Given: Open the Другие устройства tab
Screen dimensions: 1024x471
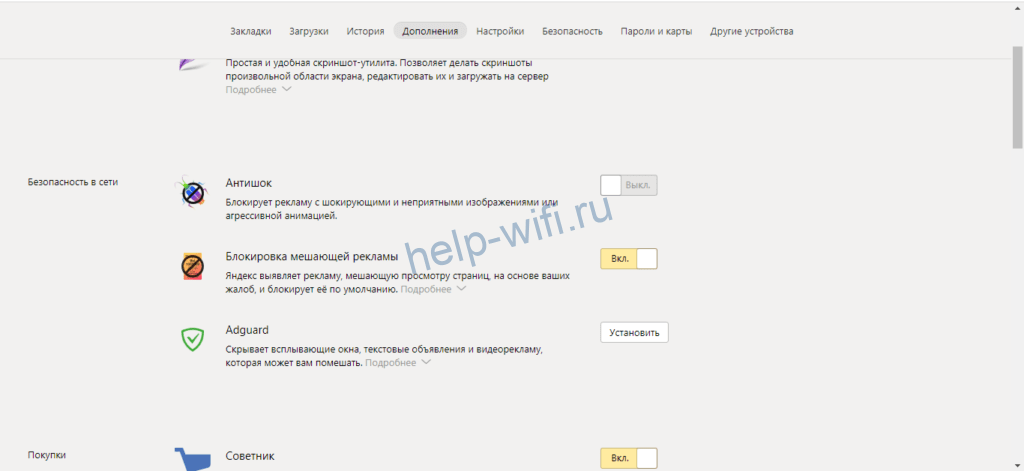Looking at the screenshot, I should tap(751, 31).
